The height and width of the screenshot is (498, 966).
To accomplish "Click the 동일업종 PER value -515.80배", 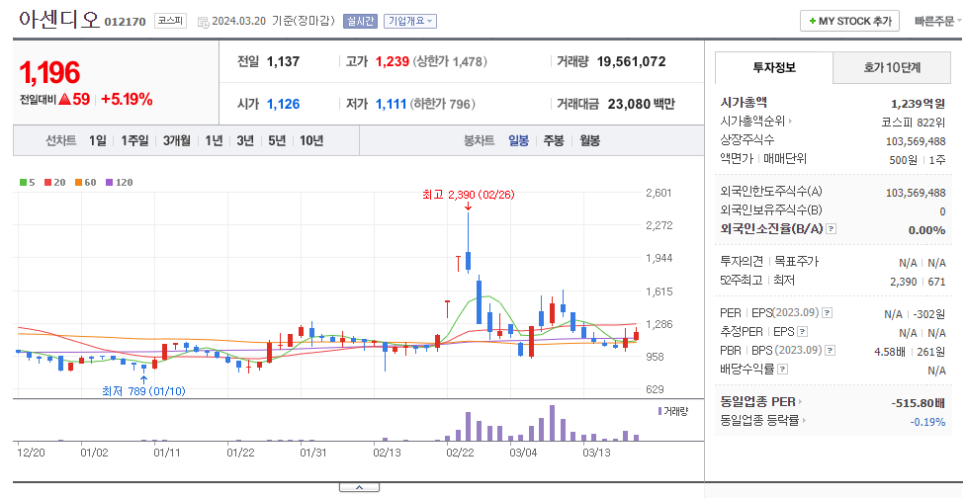I will [x=918, y=403].
